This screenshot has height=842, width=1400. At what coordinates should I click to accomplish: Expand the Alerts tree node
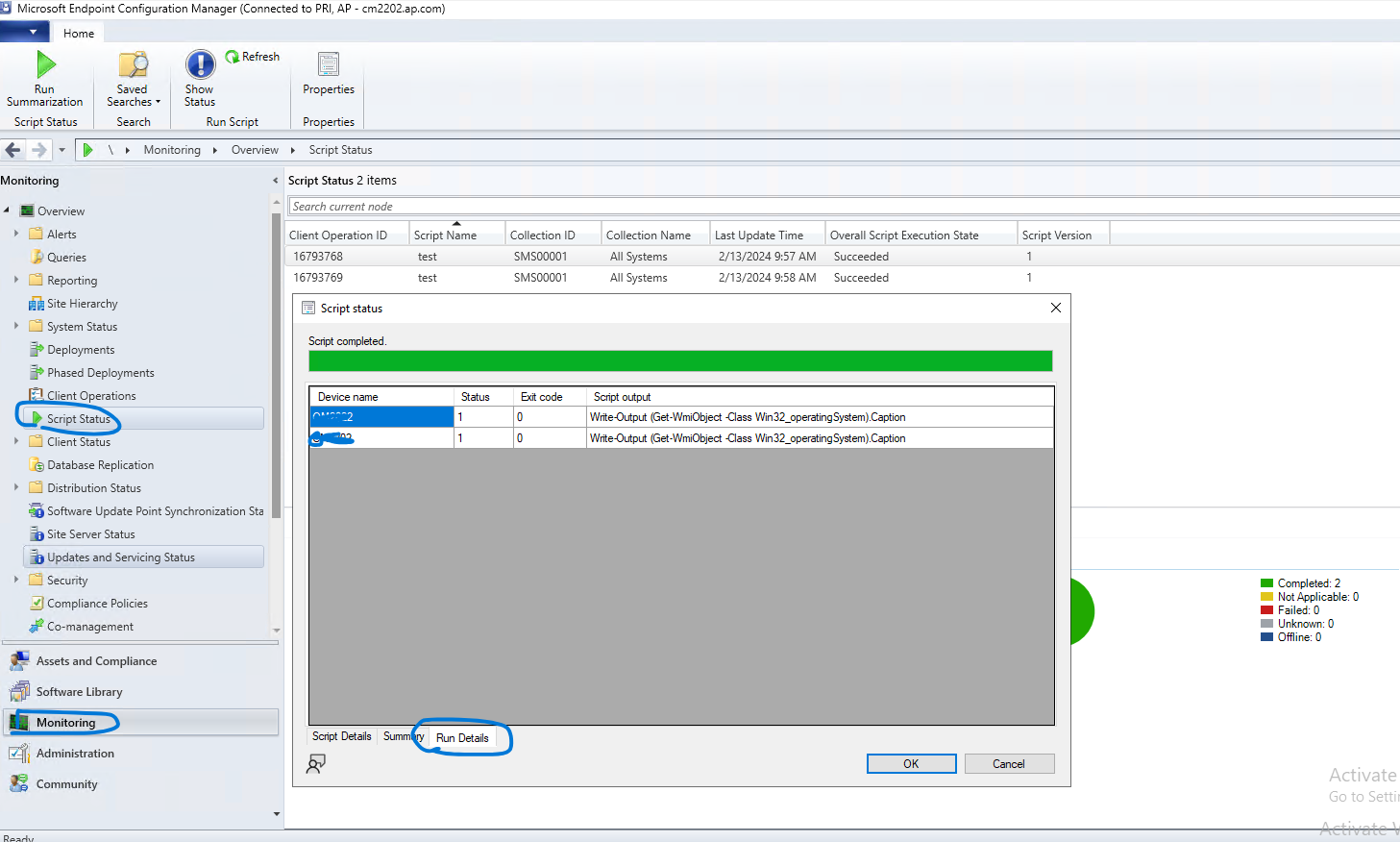pos(16,234)
